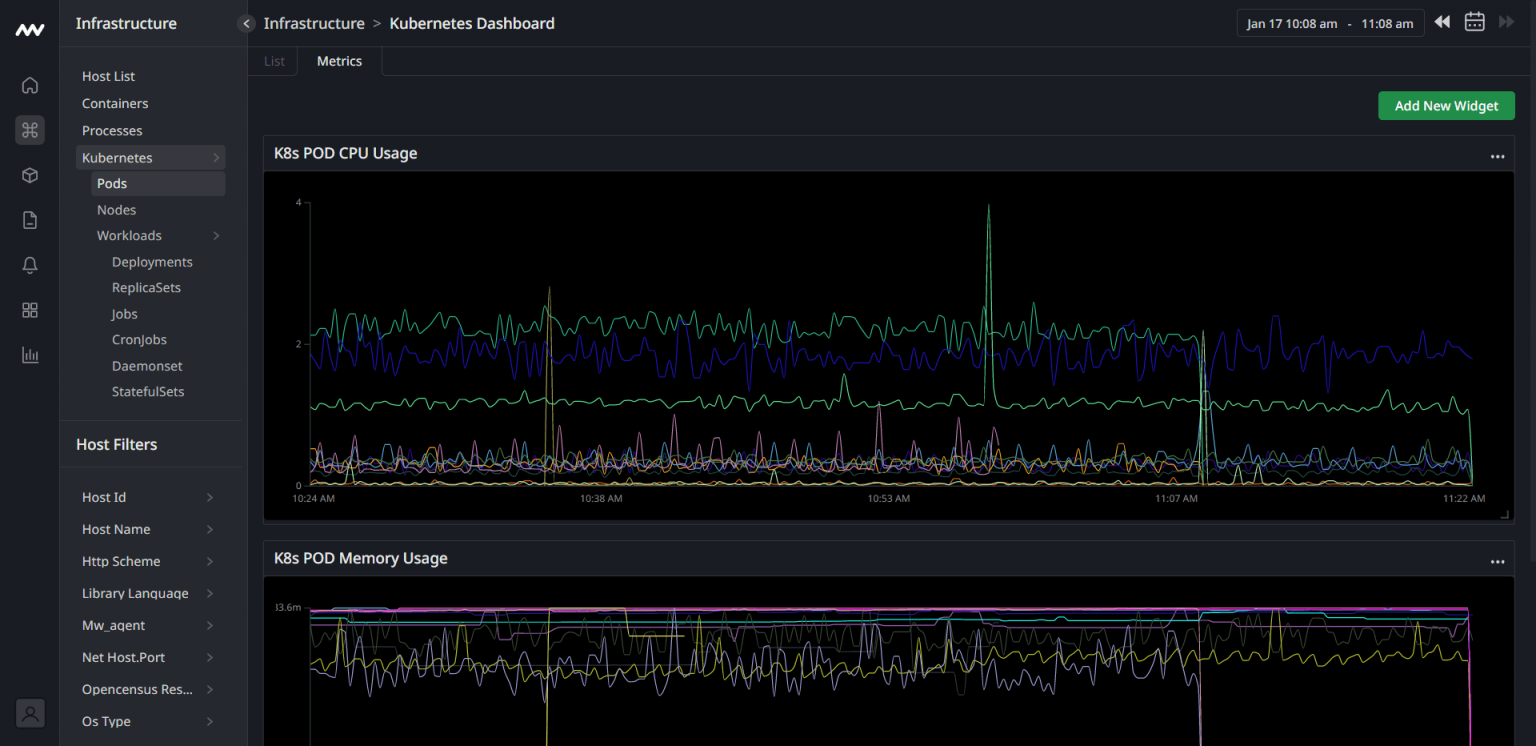Open the user profile icon at bottom left
Viewport: 1536px width, 746px height.
pyautogui.click(x=29, y=713)
